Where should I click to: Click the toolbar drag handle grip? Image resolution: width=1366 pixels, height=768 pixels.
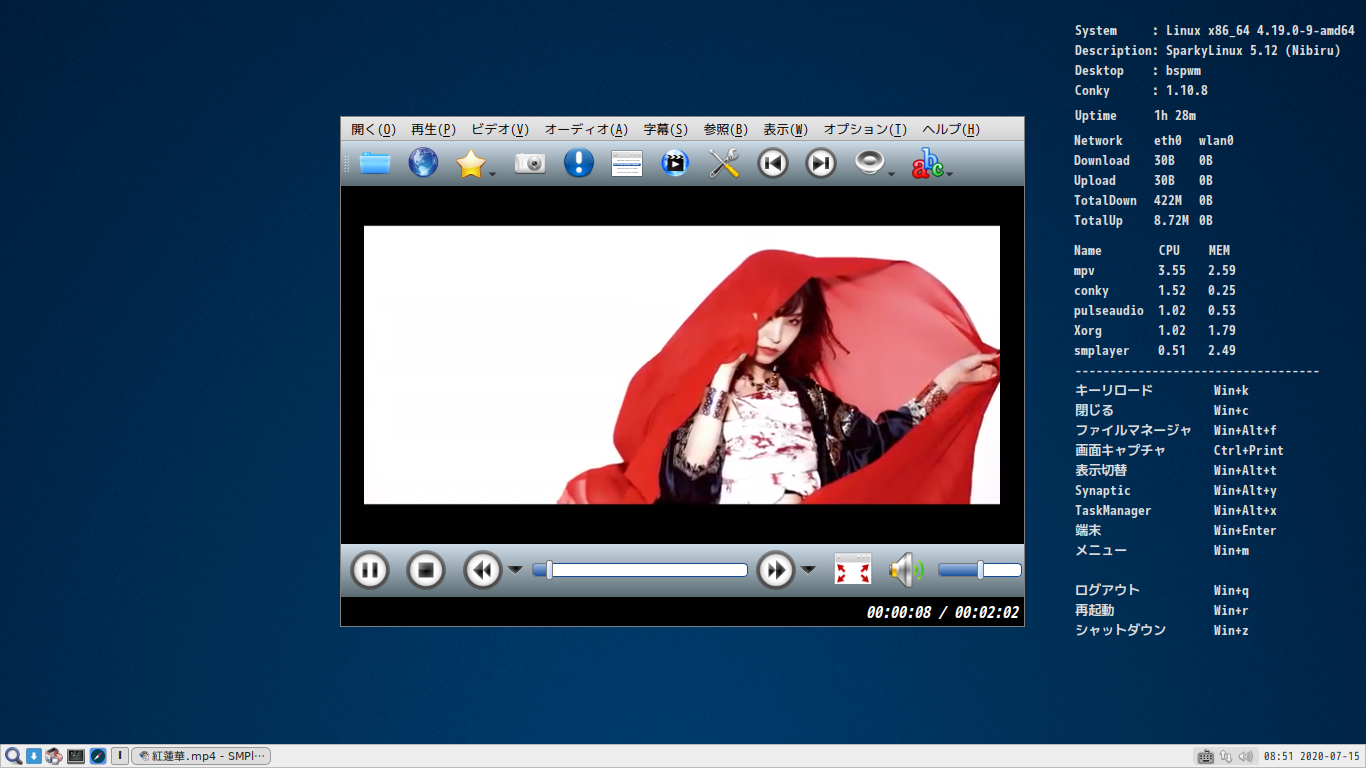click(x=347, y=163)
